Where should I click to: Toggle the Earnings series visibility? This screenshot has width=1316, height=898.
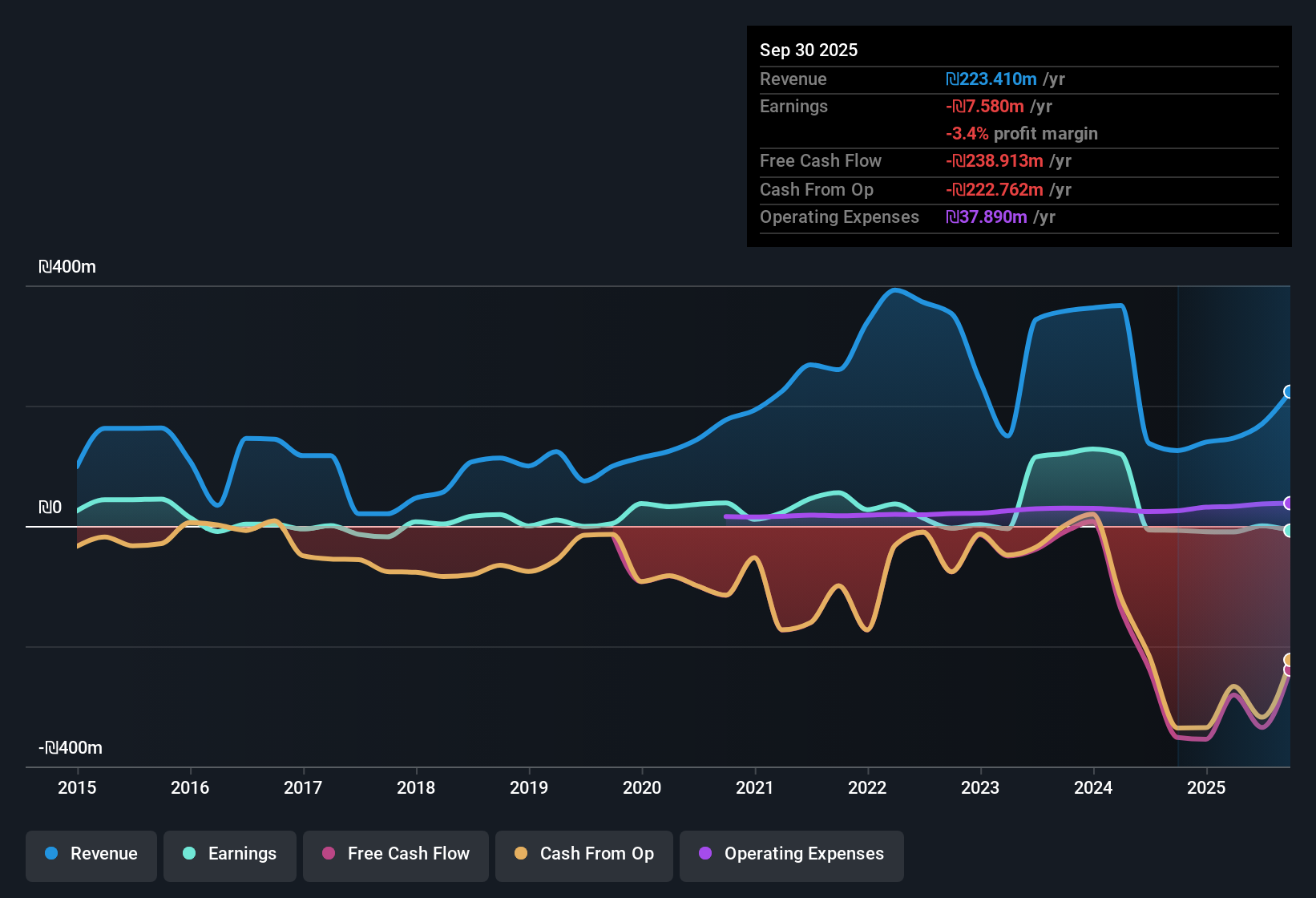(x=229, y=854)
